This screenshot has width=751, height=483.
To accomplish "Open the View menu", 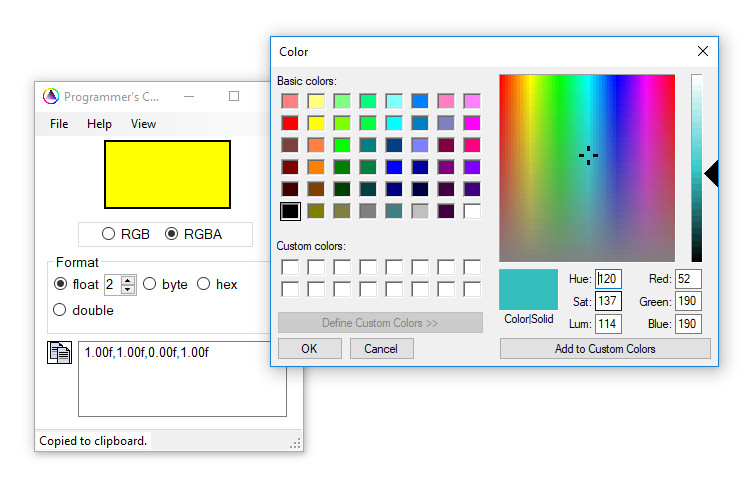I will coord(143,124).
